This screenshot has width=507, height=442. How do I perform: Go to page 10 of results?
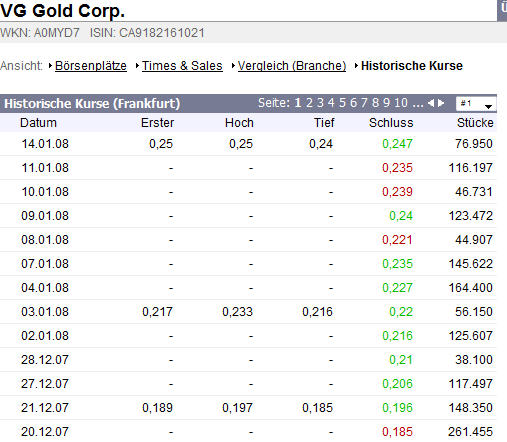tap(401, 103)
